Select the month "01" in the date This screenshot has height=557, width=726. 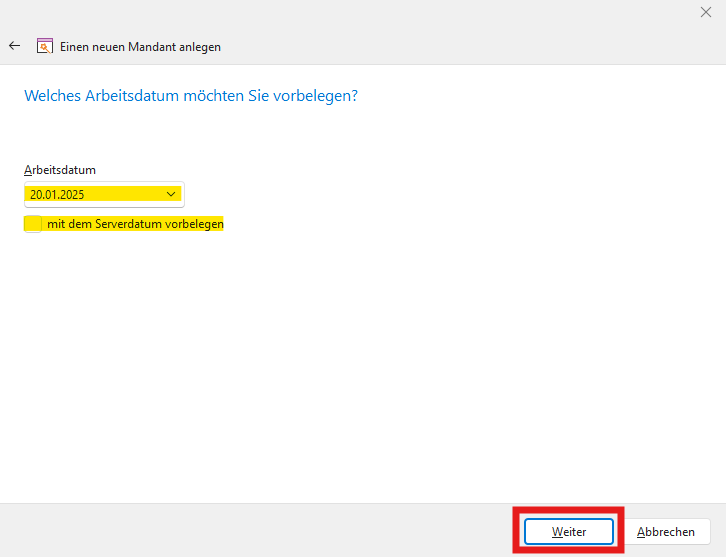(52, 194)
